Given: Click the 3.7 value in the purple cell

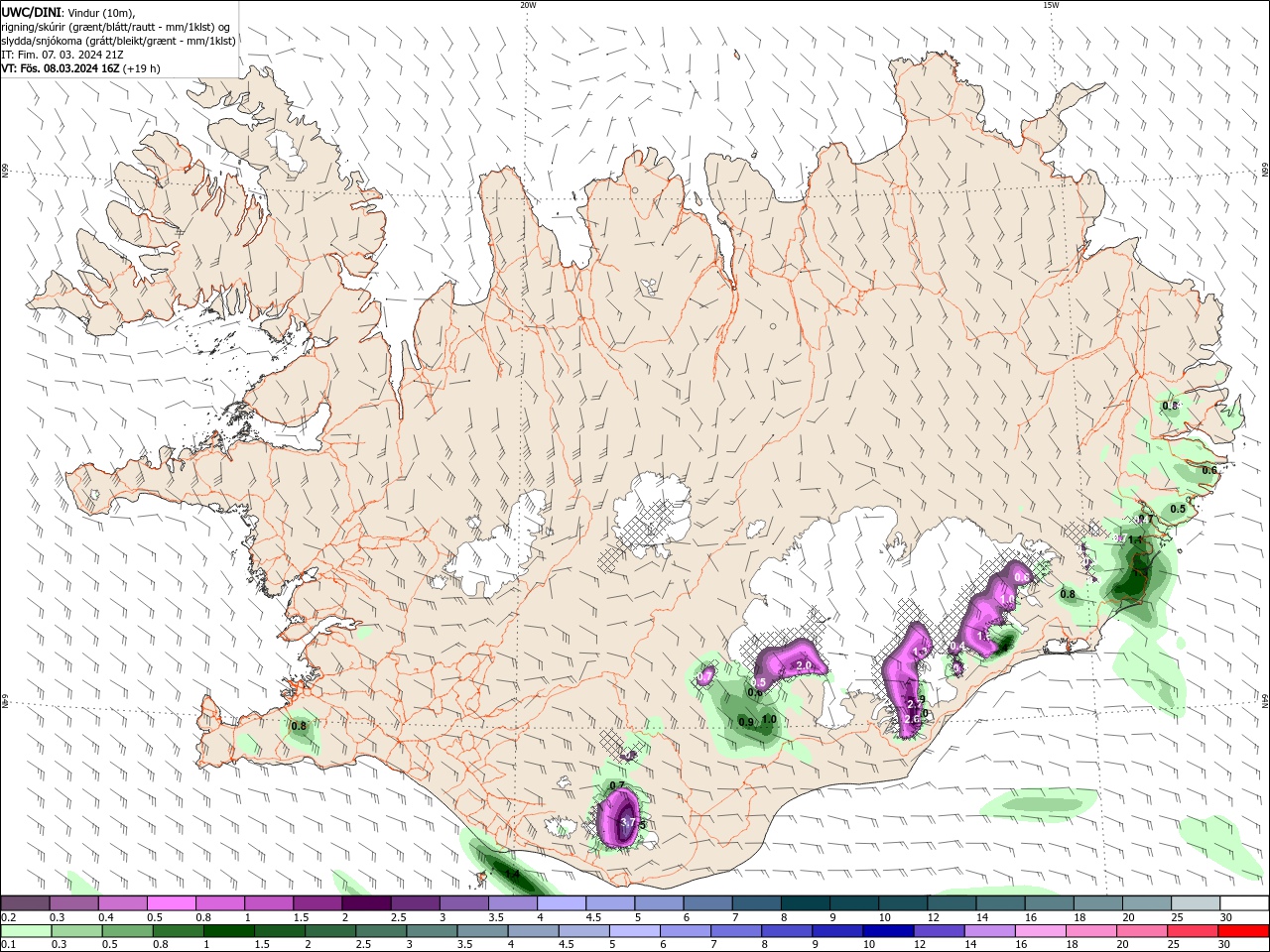Looking at the screenshot, I should [x=627, y=822].
